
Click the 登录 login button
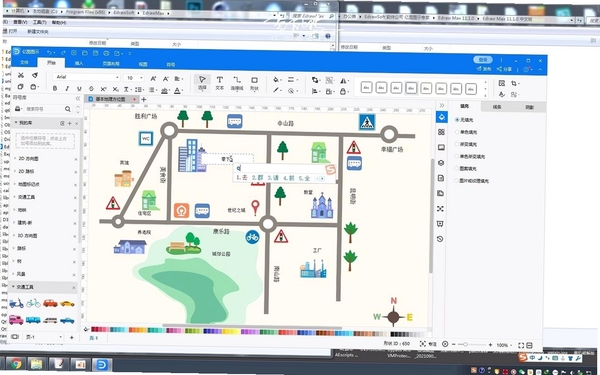pos(483,60)
